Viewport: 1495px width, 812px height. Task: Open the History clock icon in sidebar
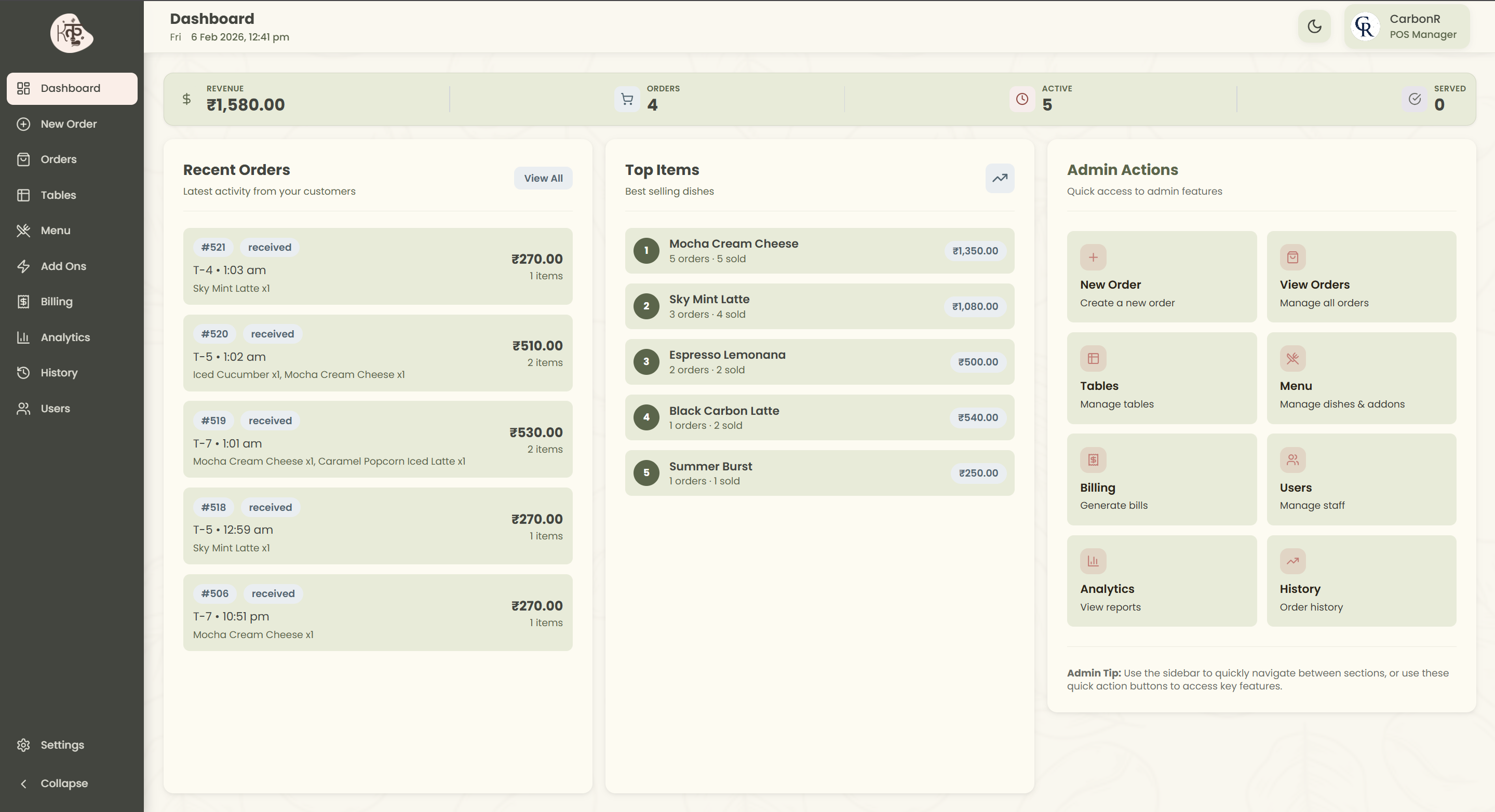point(23,373)
